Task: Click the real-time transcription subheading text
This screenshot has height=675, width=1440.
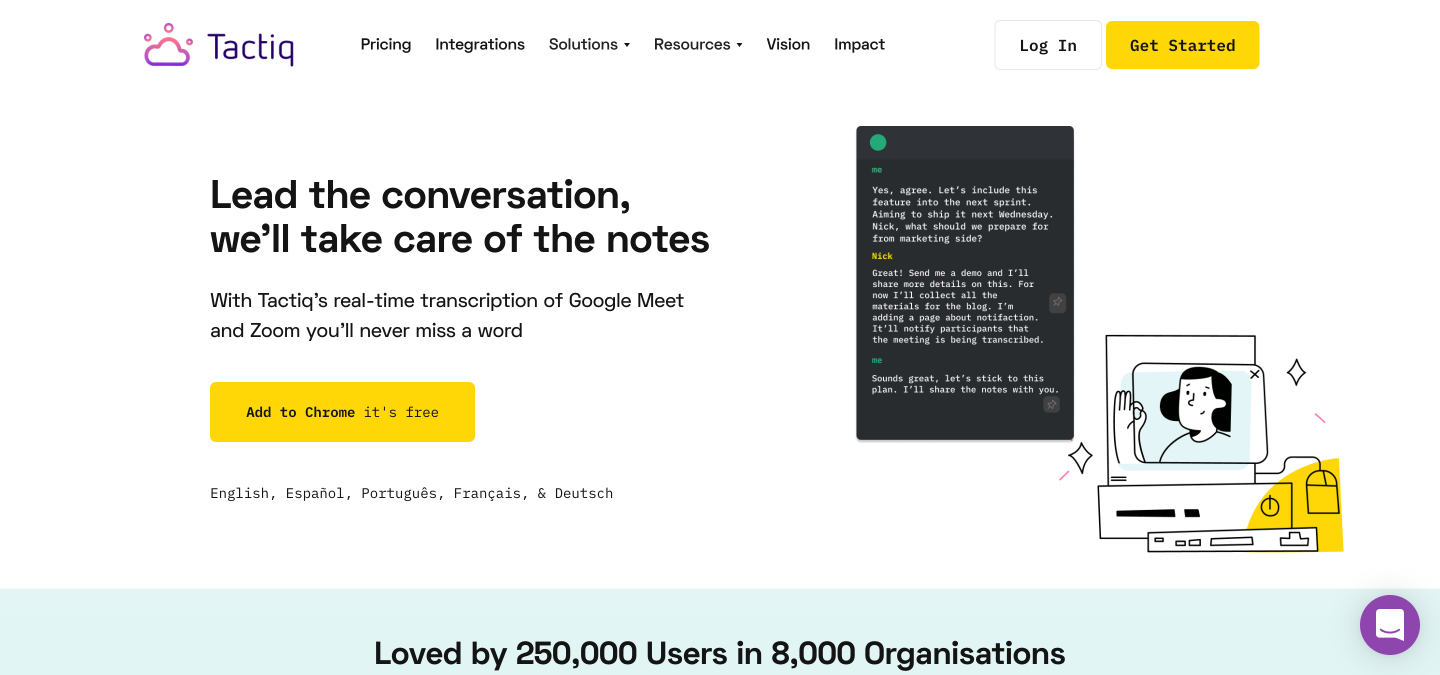Action: [447, 315]
